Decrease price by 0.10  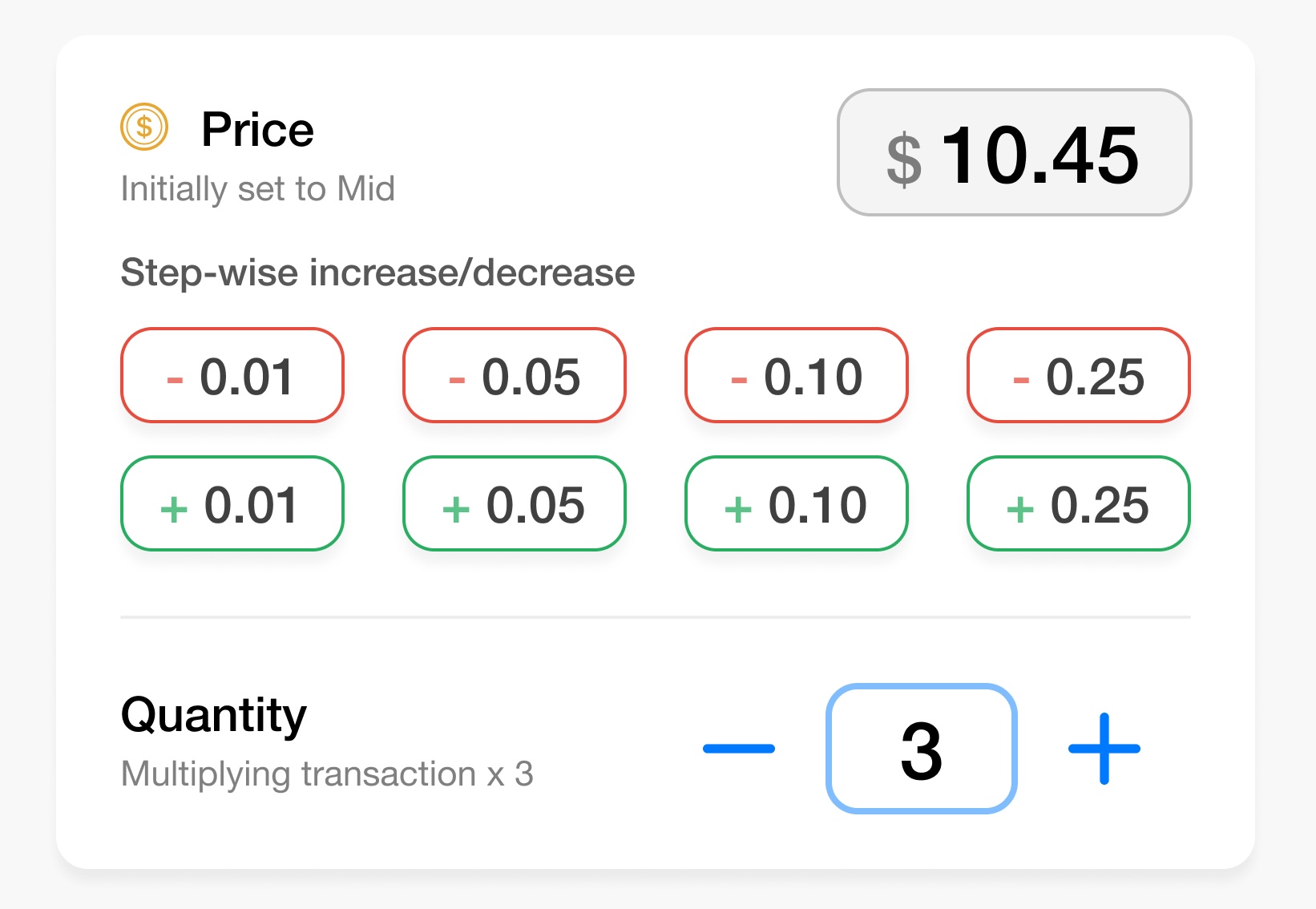coord(797,375)
